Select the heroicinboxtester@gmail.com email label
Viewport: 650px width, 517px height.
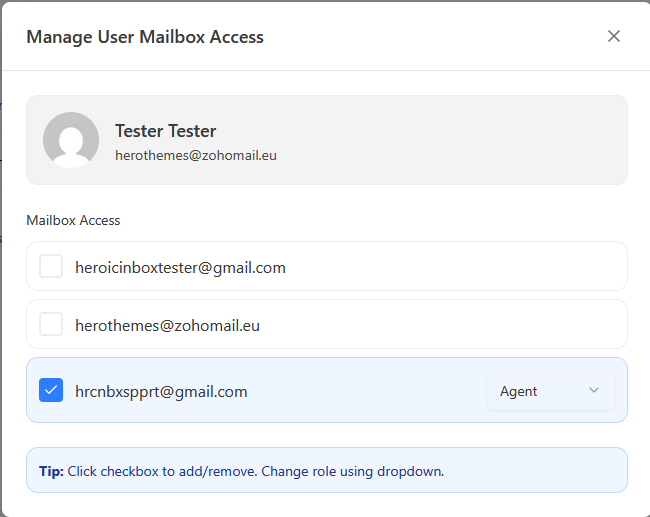(180, 267)
